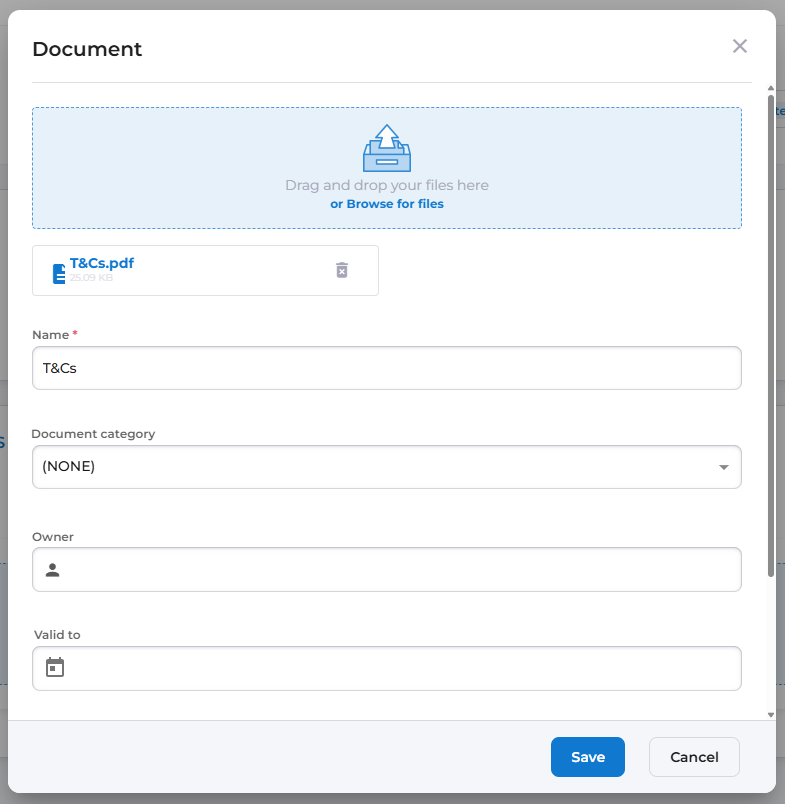785x804 pixels.
Task: Click the 'Drag and drop your files here' zone
Action: [387, 185]
